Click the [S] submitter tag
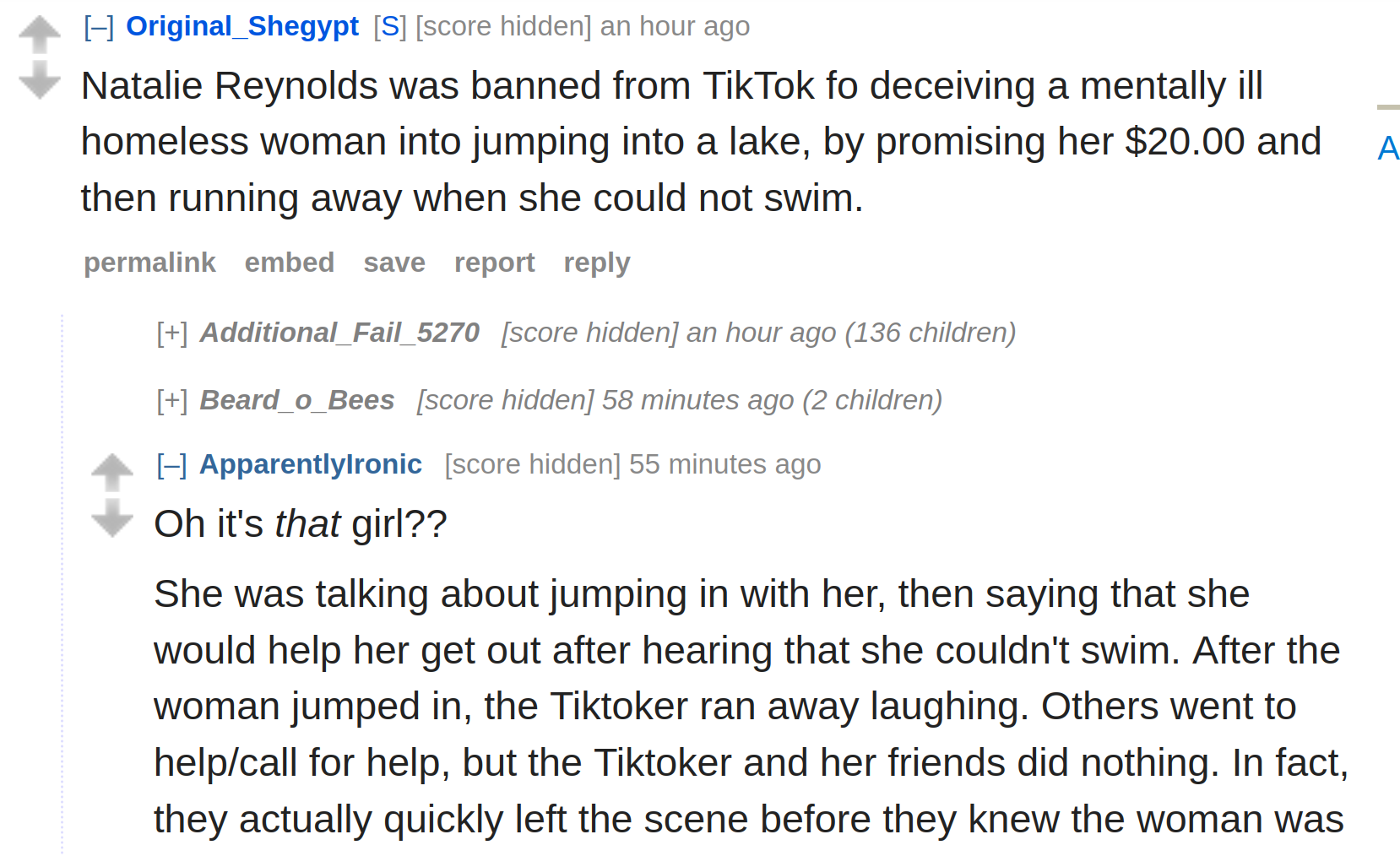1400x856 pixels. tap(390, 27)
